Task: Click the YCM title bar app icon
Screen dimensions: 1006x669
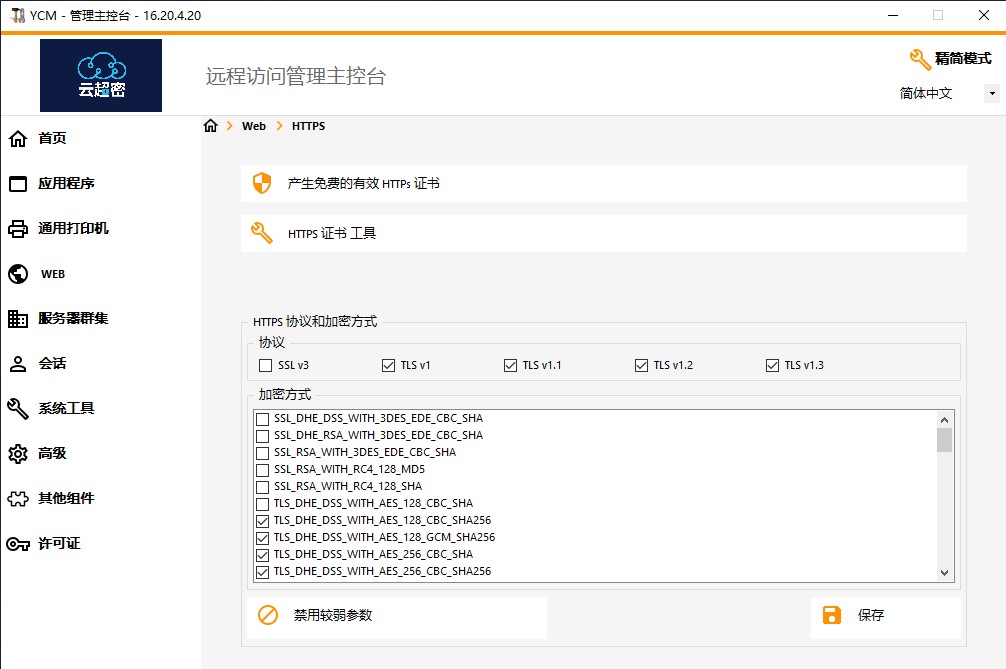Action: coord(18,15)
